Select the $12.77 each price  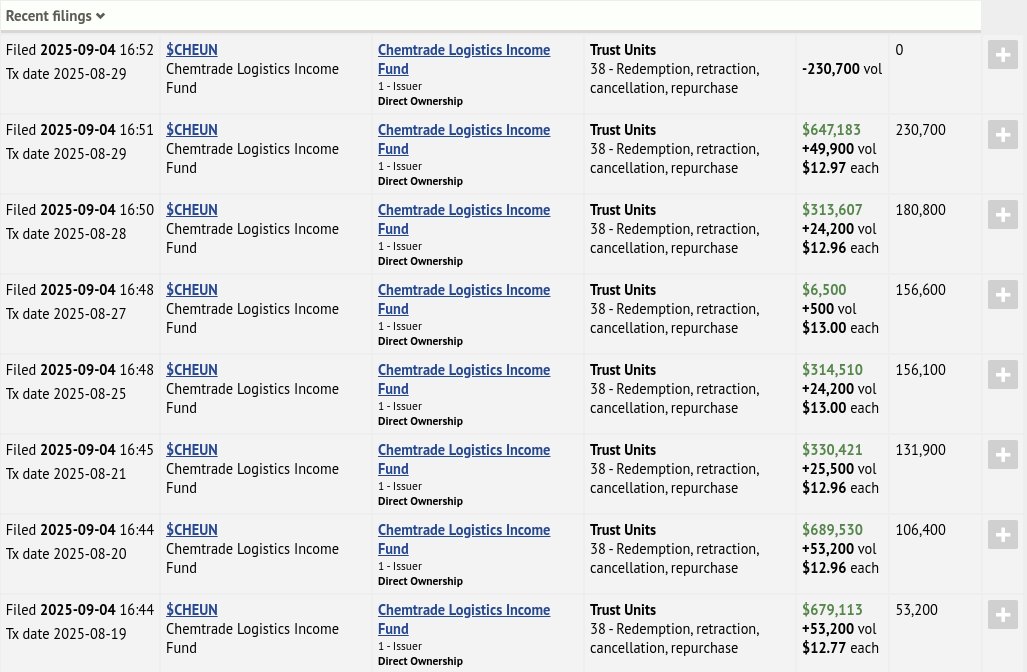pyautogui.click(x=840, y=647)
